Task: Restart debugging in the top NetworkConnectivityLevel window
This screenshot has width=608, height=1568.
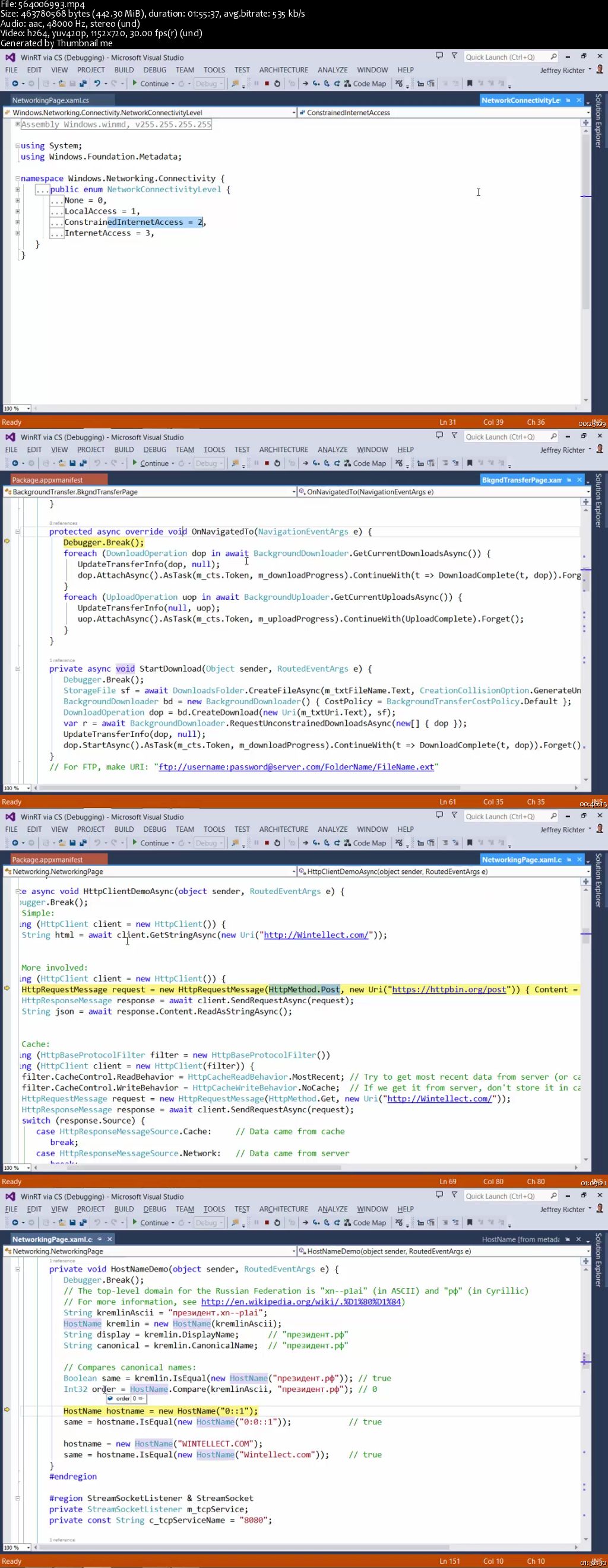Action: [277, 84]
